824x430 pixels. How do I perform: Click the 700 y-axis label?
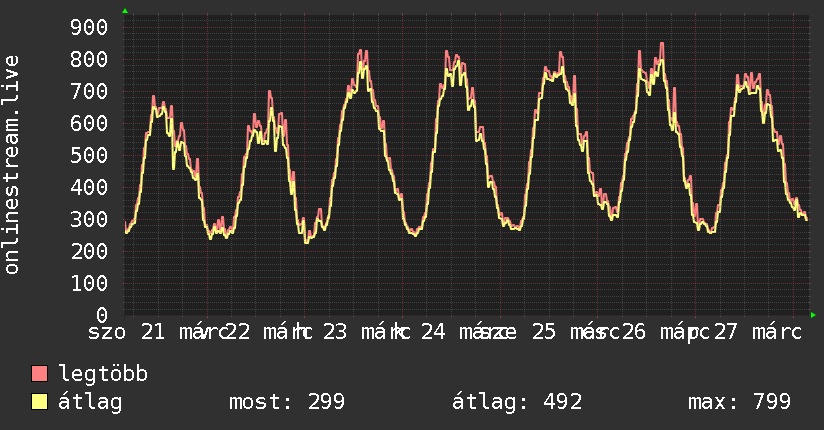(x=89, y=91)
